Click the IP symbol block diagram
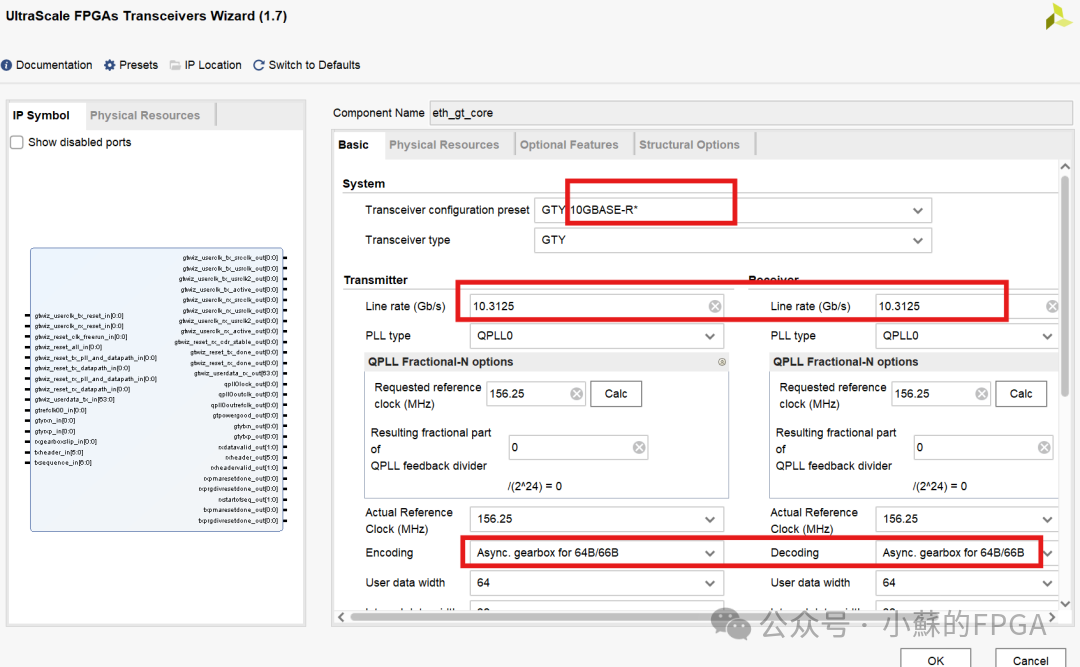1080x667 pixels. point(156,389)
